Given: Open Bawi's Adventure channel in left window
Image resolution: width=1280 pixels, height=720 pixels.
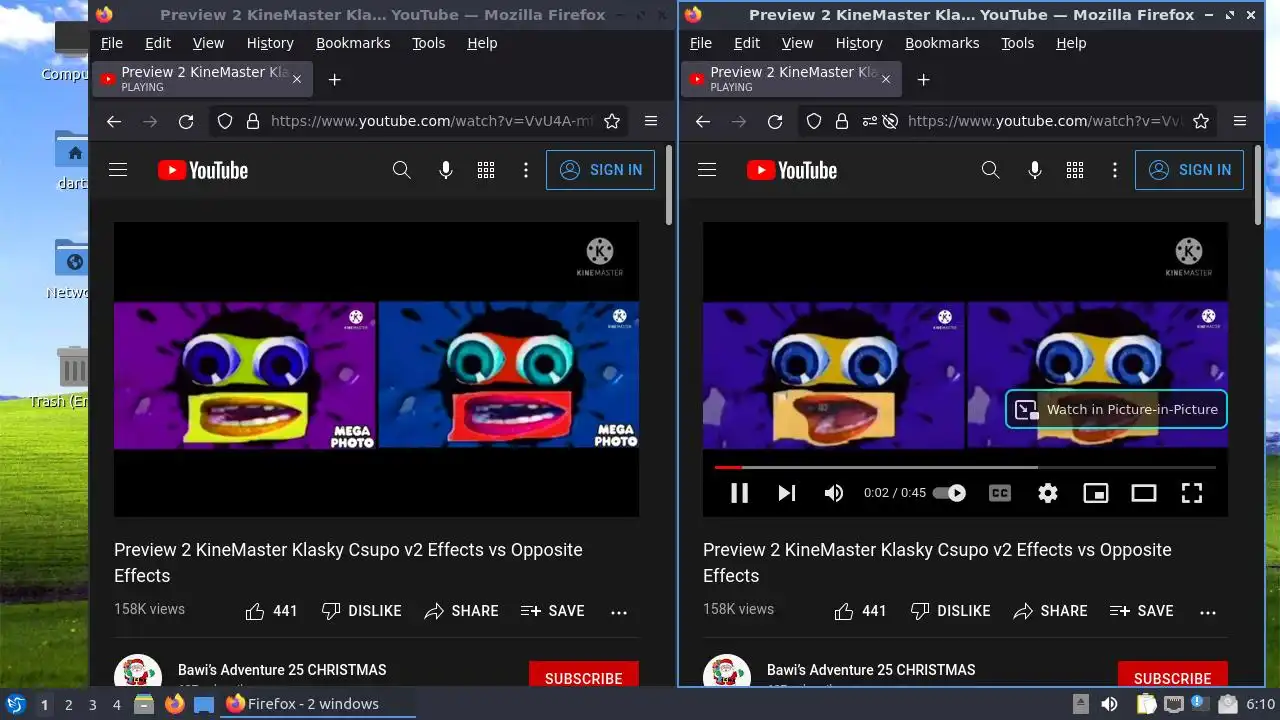Looking at the screenshot, I should pyautogui.click(x=282, y=670).
